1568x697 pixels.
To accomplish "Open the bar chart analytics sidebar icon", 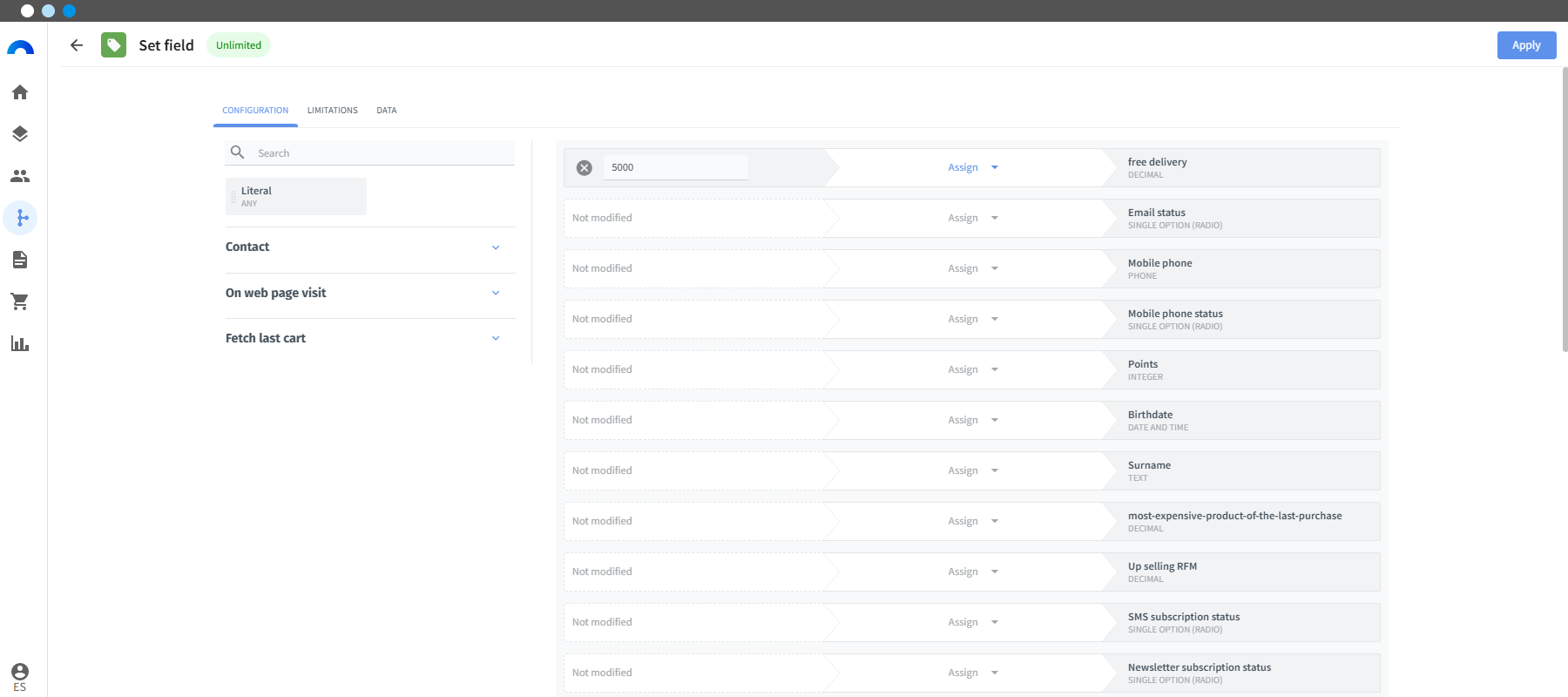I will 20,343.
